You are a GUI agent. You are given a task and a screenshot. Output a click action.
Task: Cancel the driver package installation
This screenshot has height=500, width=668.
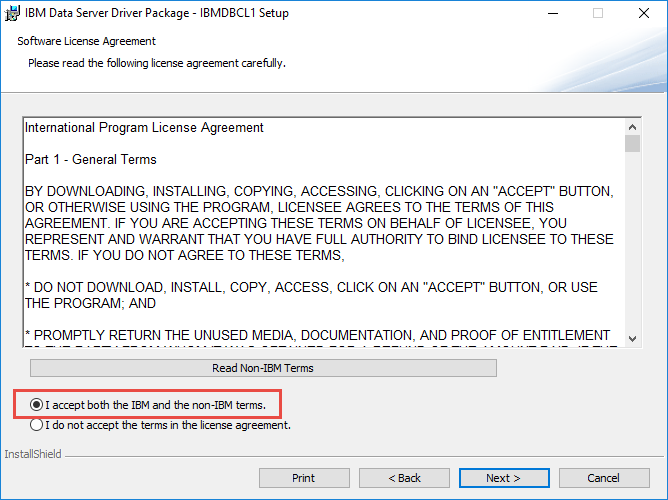point(604,478)
